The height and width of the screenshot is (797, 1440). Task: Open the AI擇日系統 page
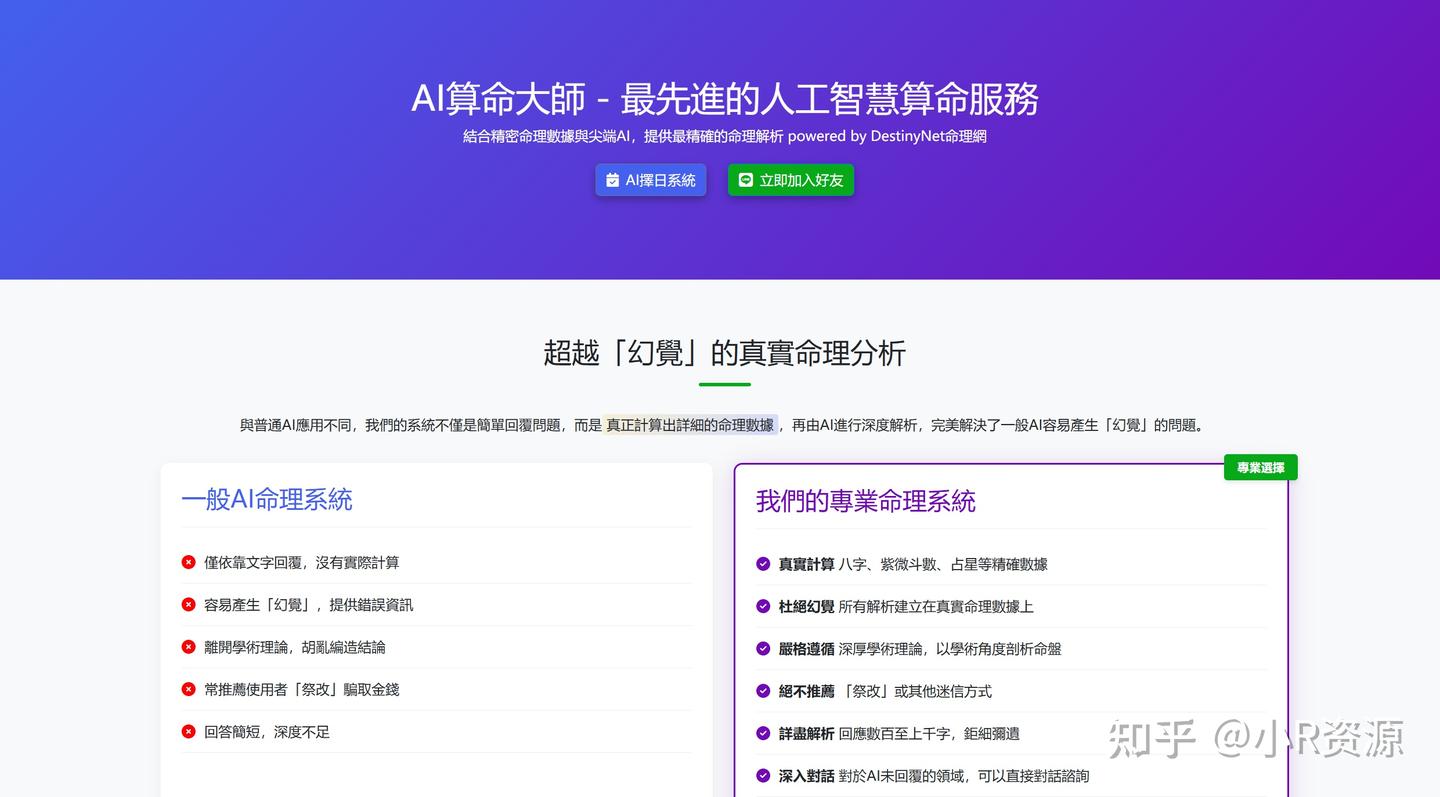coord(650,180)
